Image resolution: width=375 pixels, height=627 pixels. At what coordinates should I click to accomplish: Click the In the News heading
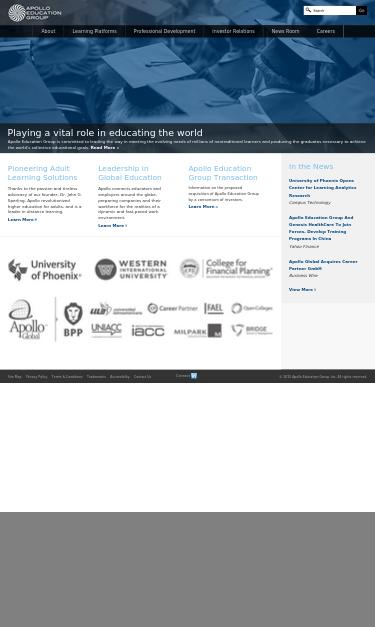coord(311,167)
